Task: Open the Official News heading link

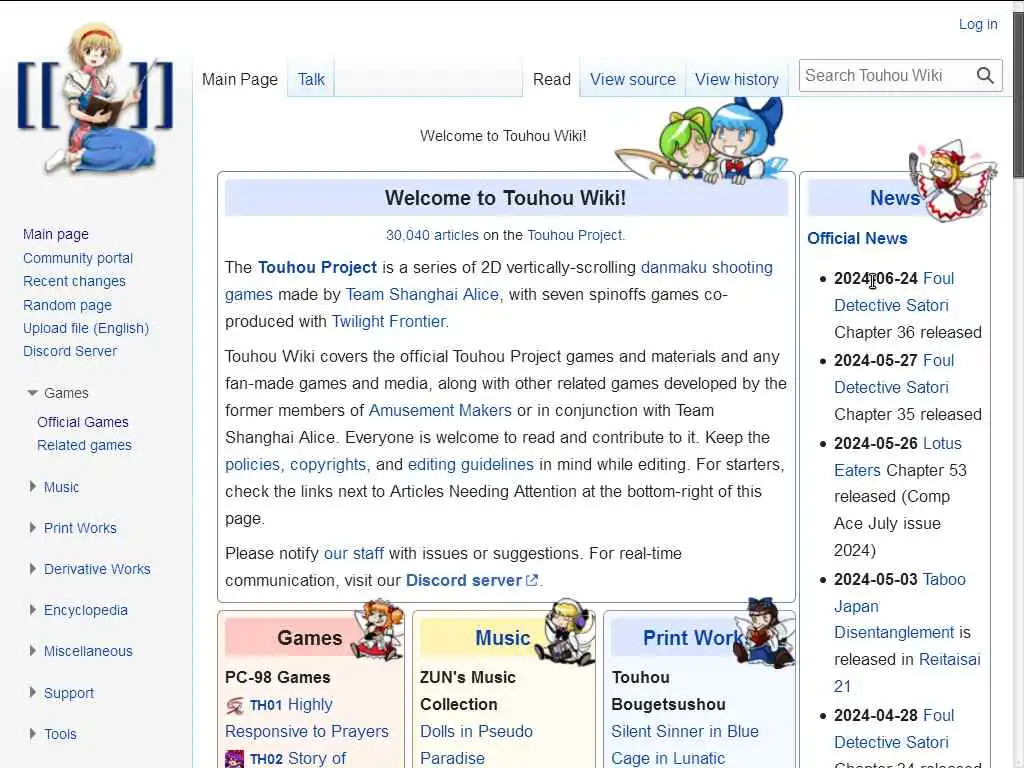Action: pyautogui.click(x=857, y=238)
